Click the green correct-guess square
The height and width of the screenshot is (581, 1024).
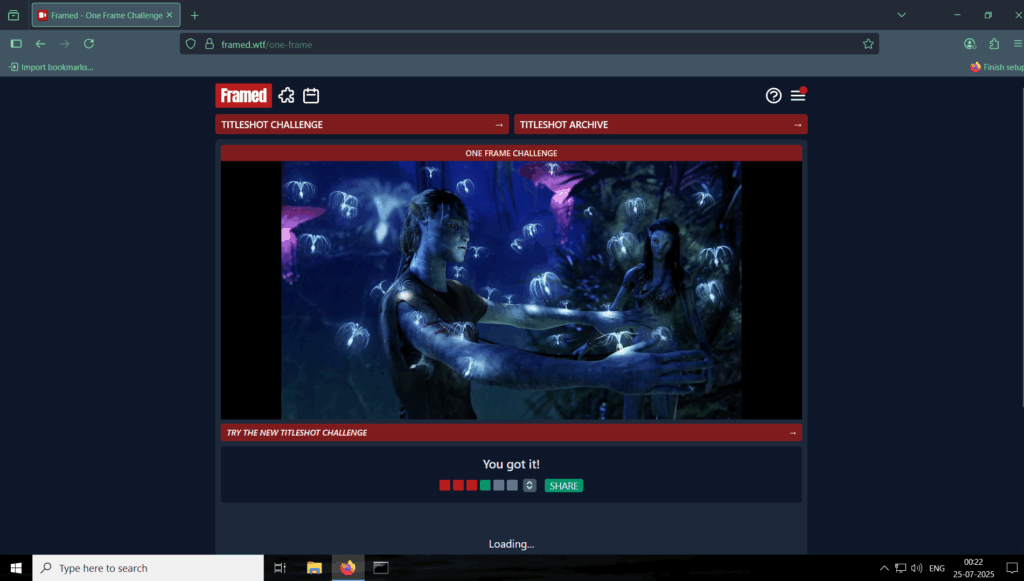pyautogui.click(x=485, y=486)
